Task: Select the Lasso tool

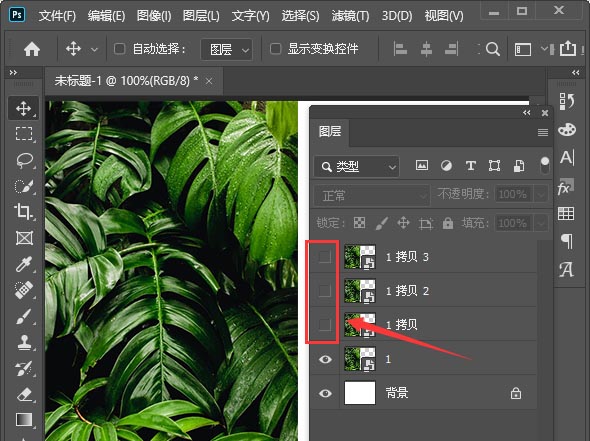Action: point(24,160)
